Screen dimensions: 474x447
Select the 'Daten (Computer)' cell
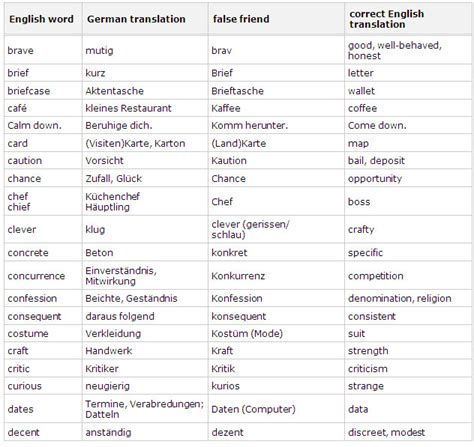(253, 409)
